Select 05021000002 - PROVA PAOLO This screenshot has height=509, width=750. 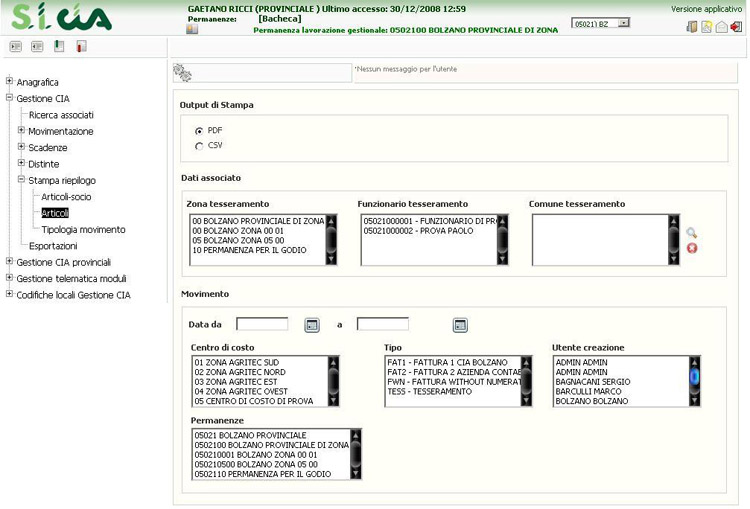(419, 231)
